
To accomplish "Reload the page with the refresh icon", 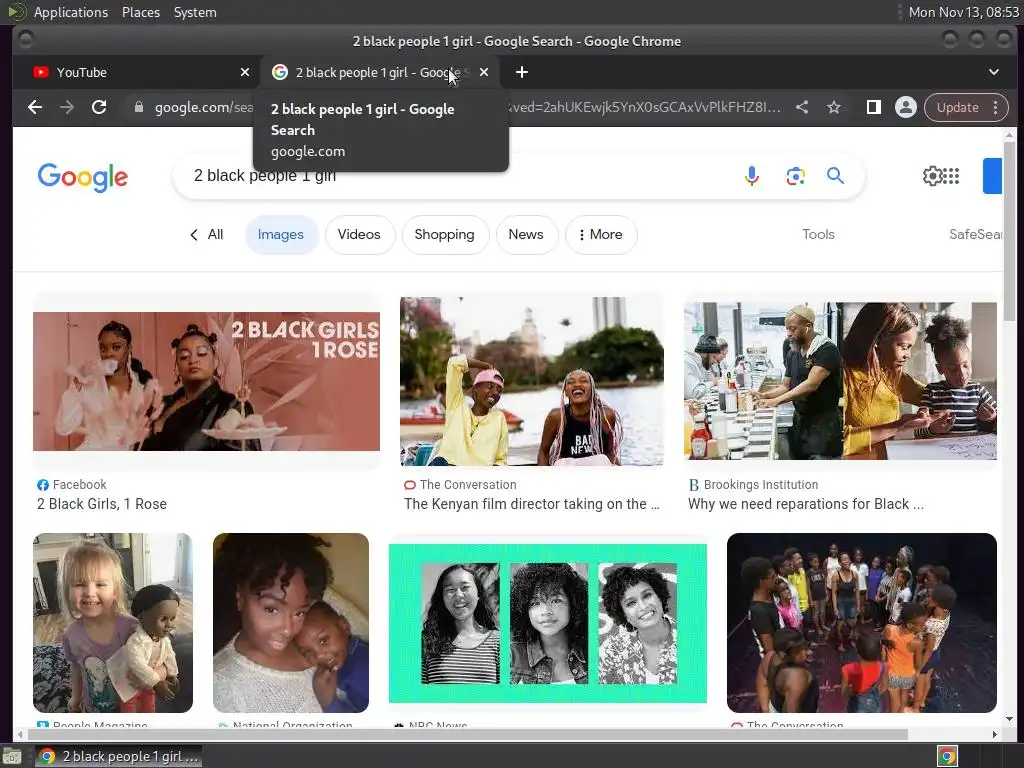I will point(99,107).
